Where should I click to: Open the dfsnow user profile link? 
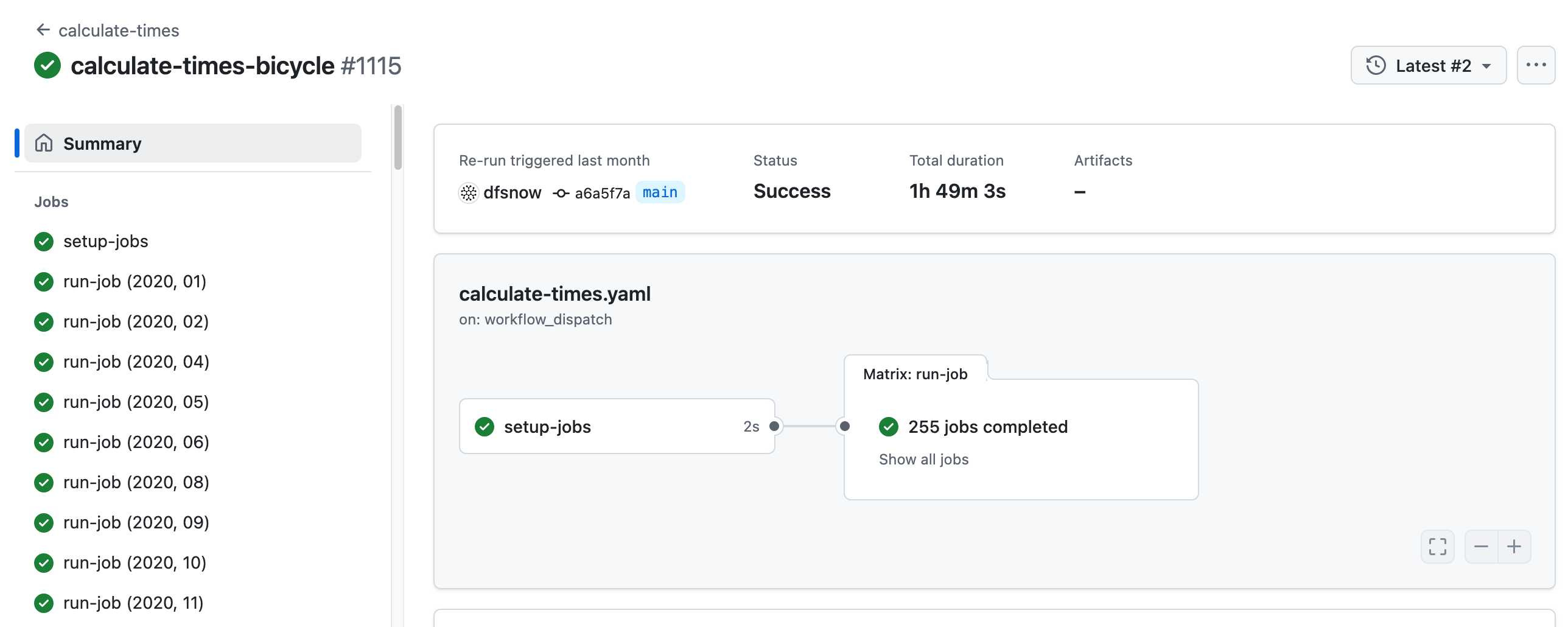[512, 193]
